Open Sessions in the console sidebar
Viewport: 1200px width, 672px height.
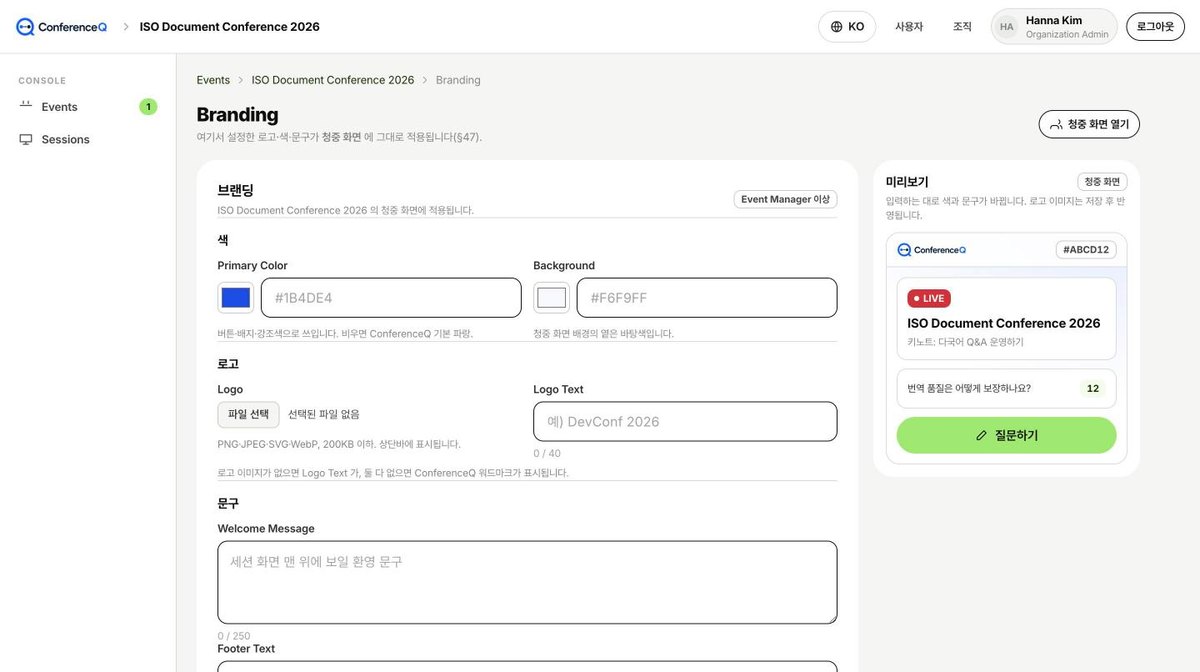[x=88, y=140]
